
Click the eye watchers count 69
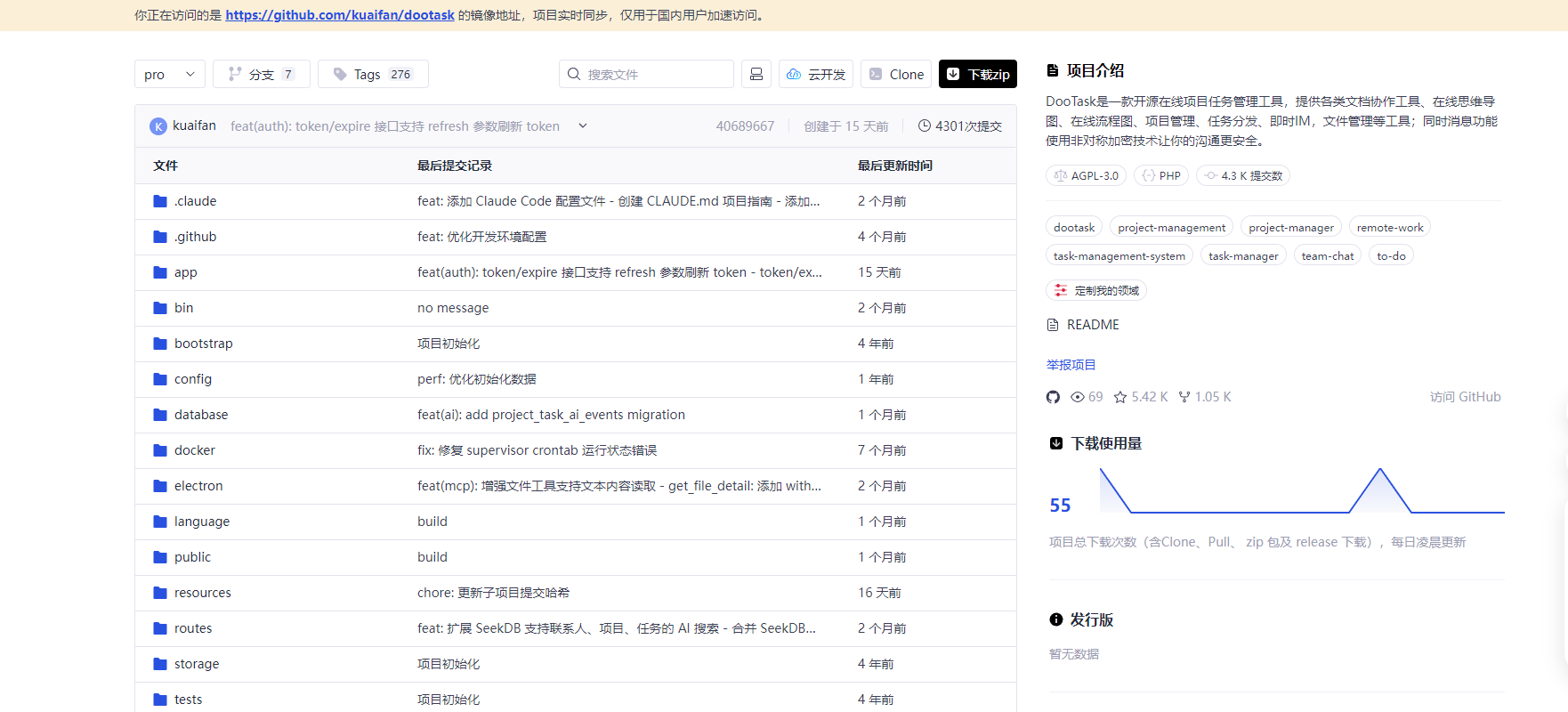[1087, 397]
